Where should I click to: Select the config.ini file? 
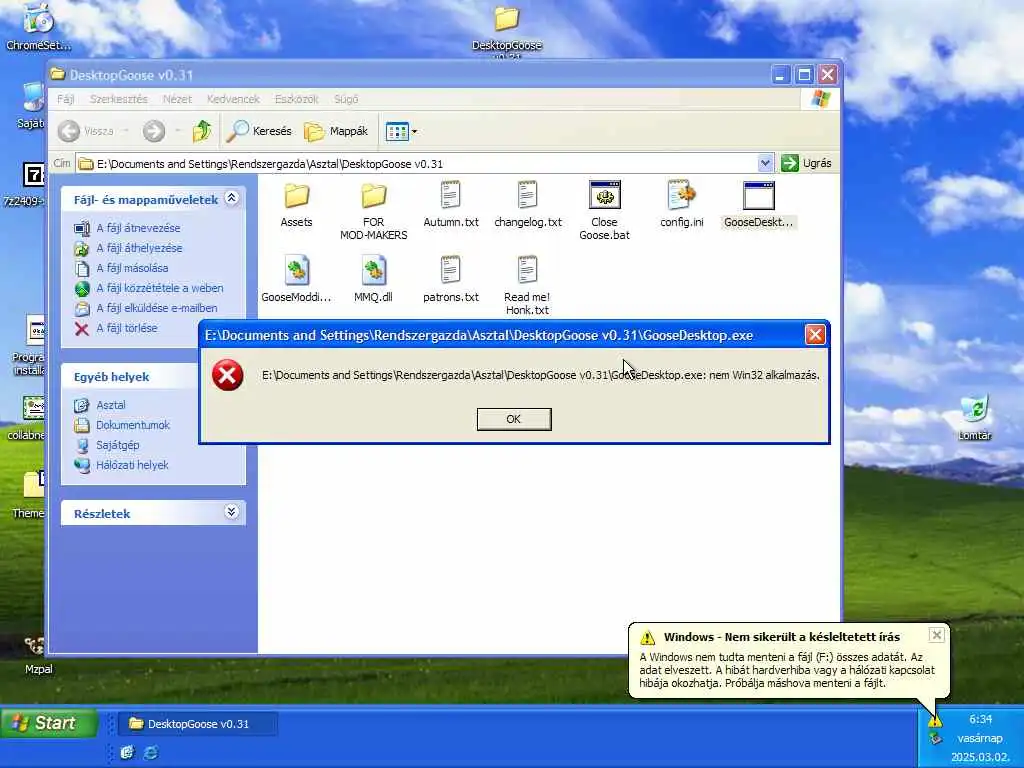click(x=682, y=205)
